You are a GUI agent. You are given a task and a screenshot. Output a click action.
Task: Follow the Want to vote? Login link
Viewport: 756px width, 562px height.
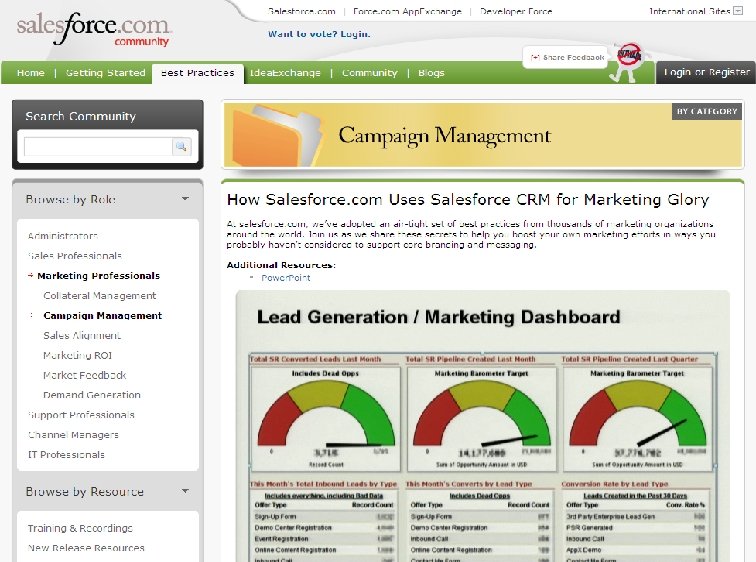[319, 34]
